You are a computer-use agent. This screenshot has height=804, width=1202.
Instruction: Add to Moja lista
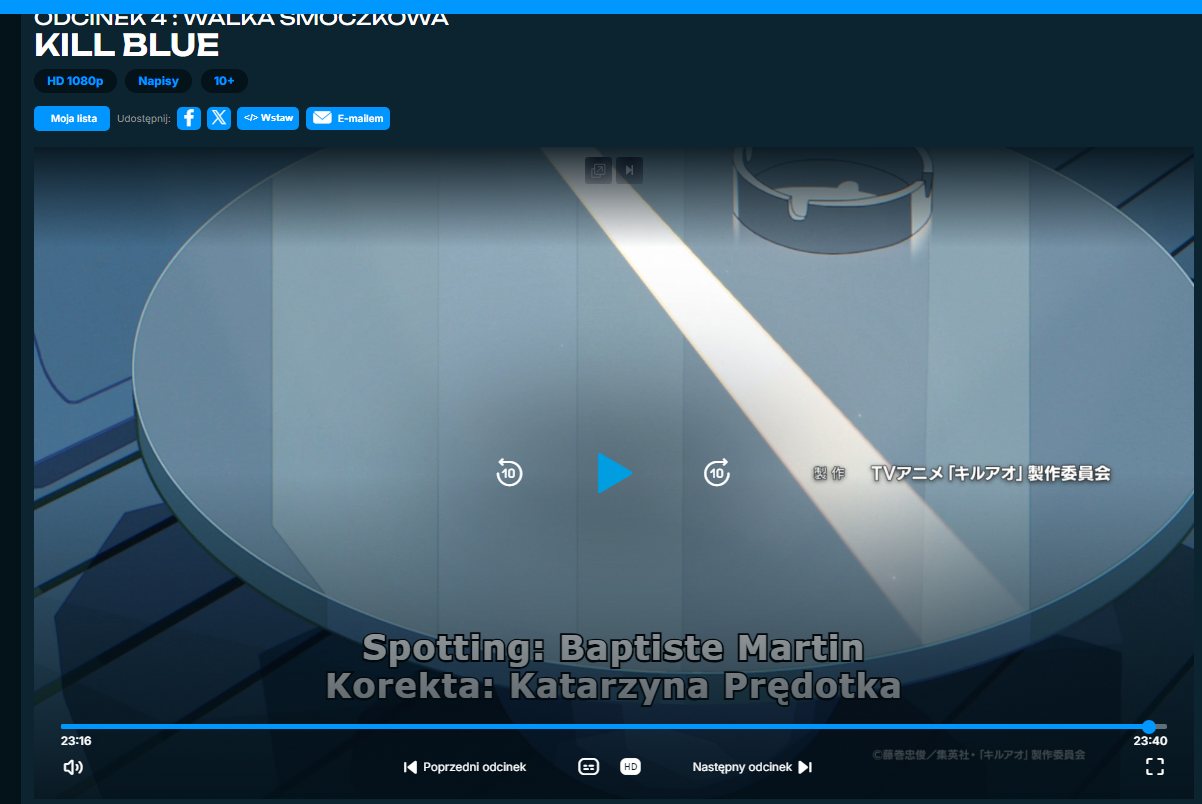(72, 118)
